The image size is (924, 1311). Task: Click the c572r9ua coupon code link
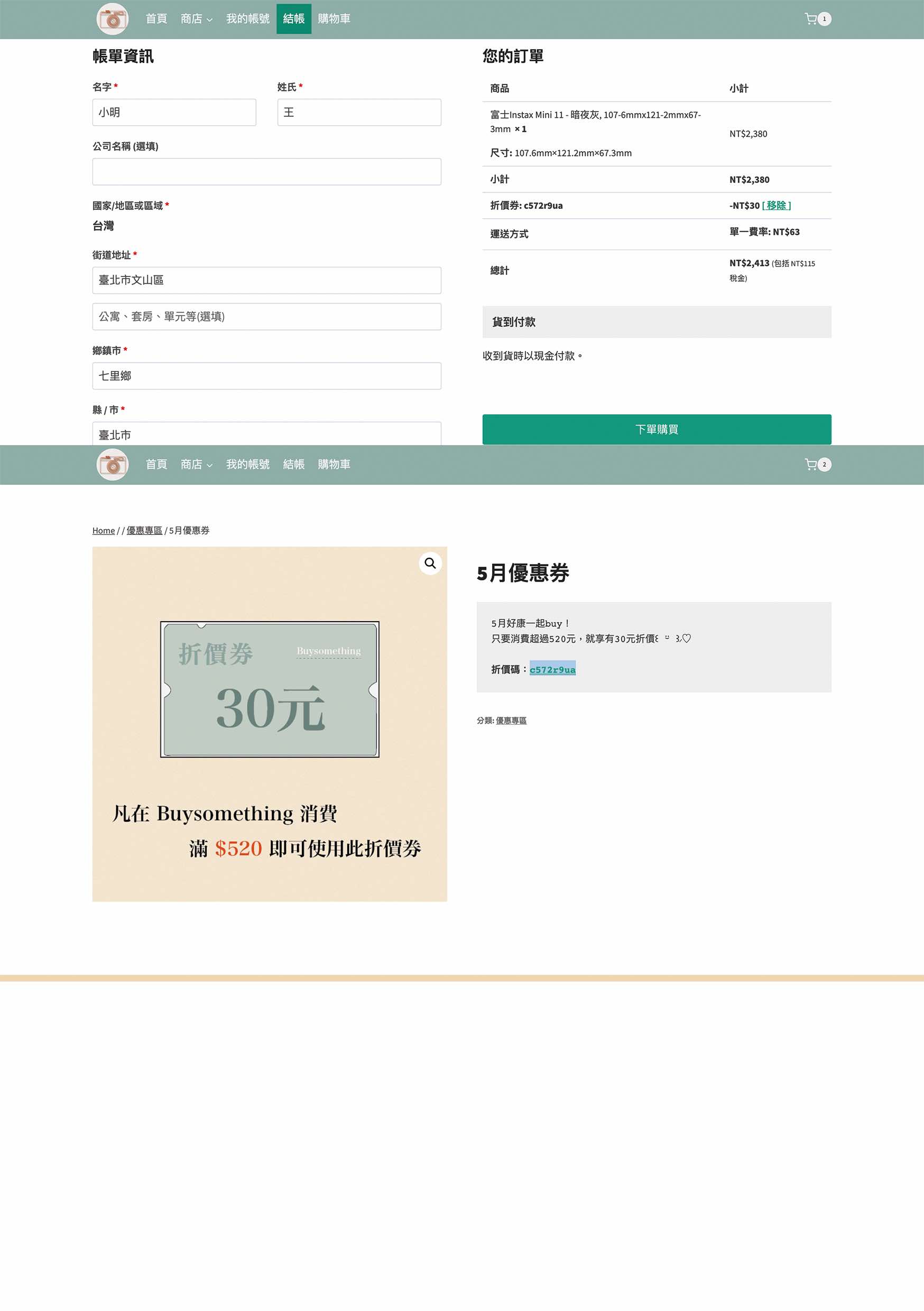pos(552,670)
